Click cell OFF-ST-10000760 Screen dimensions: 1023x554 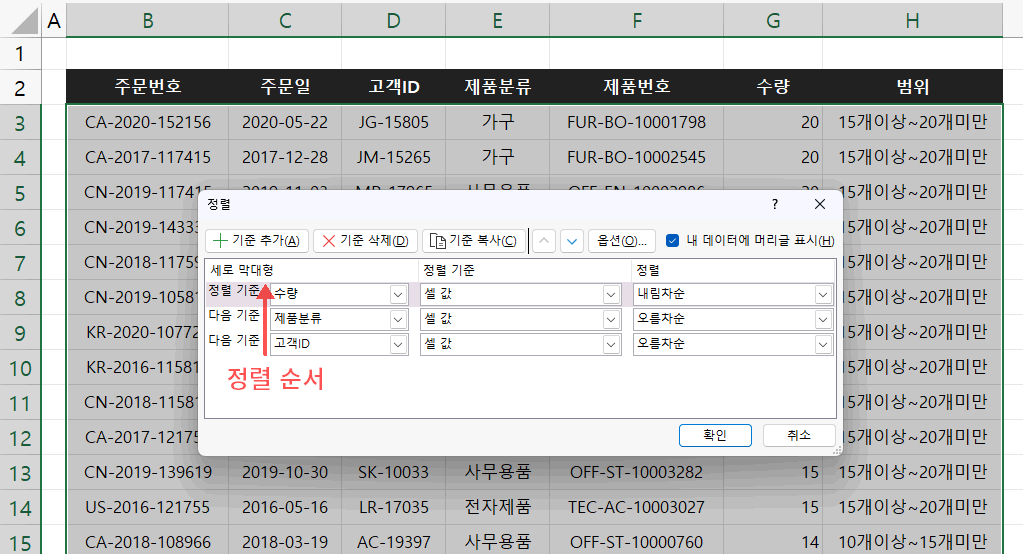(x=637, y=542)
